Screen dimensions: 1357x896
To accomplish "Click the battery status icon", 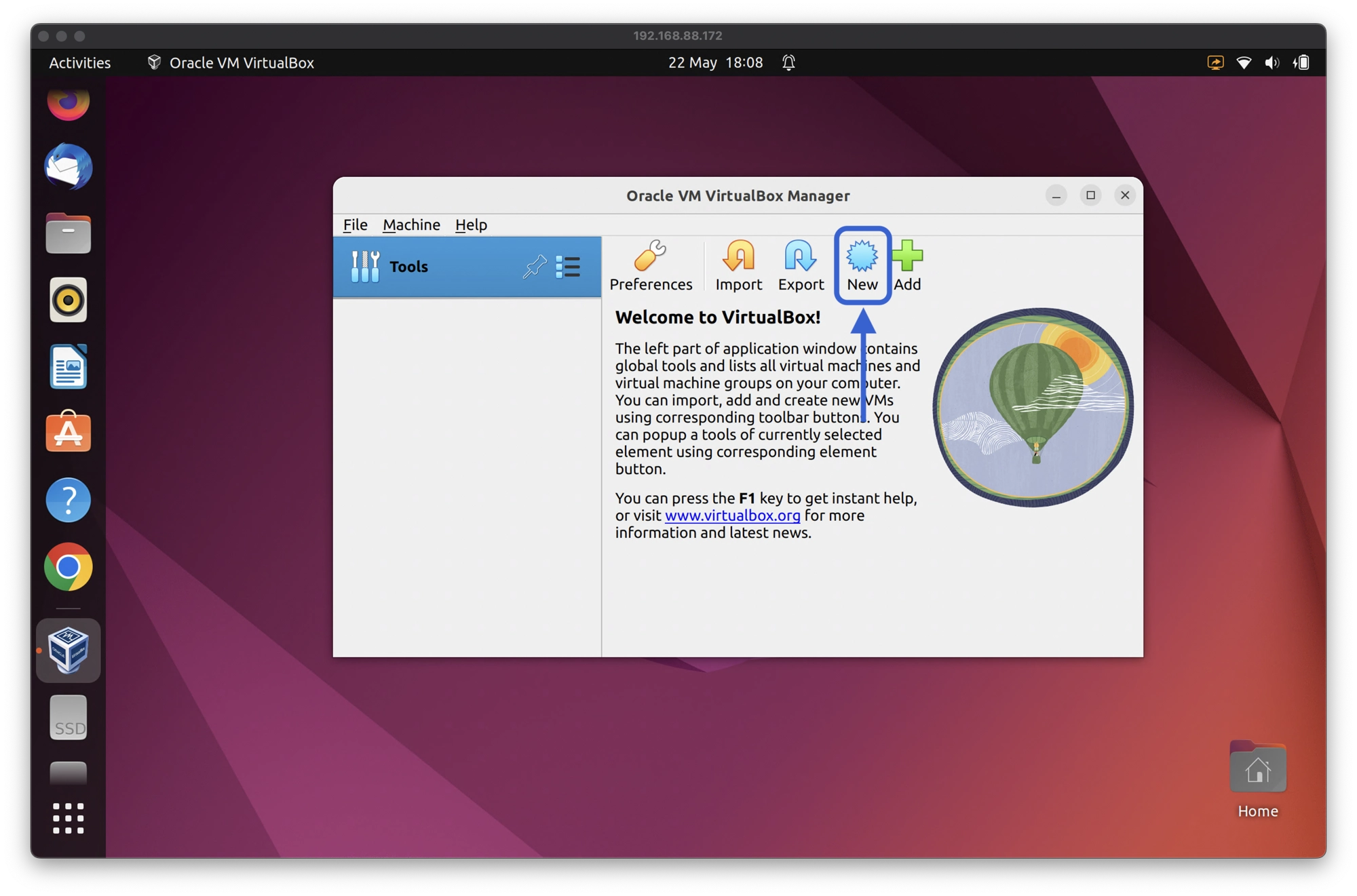I will 1301,63.
